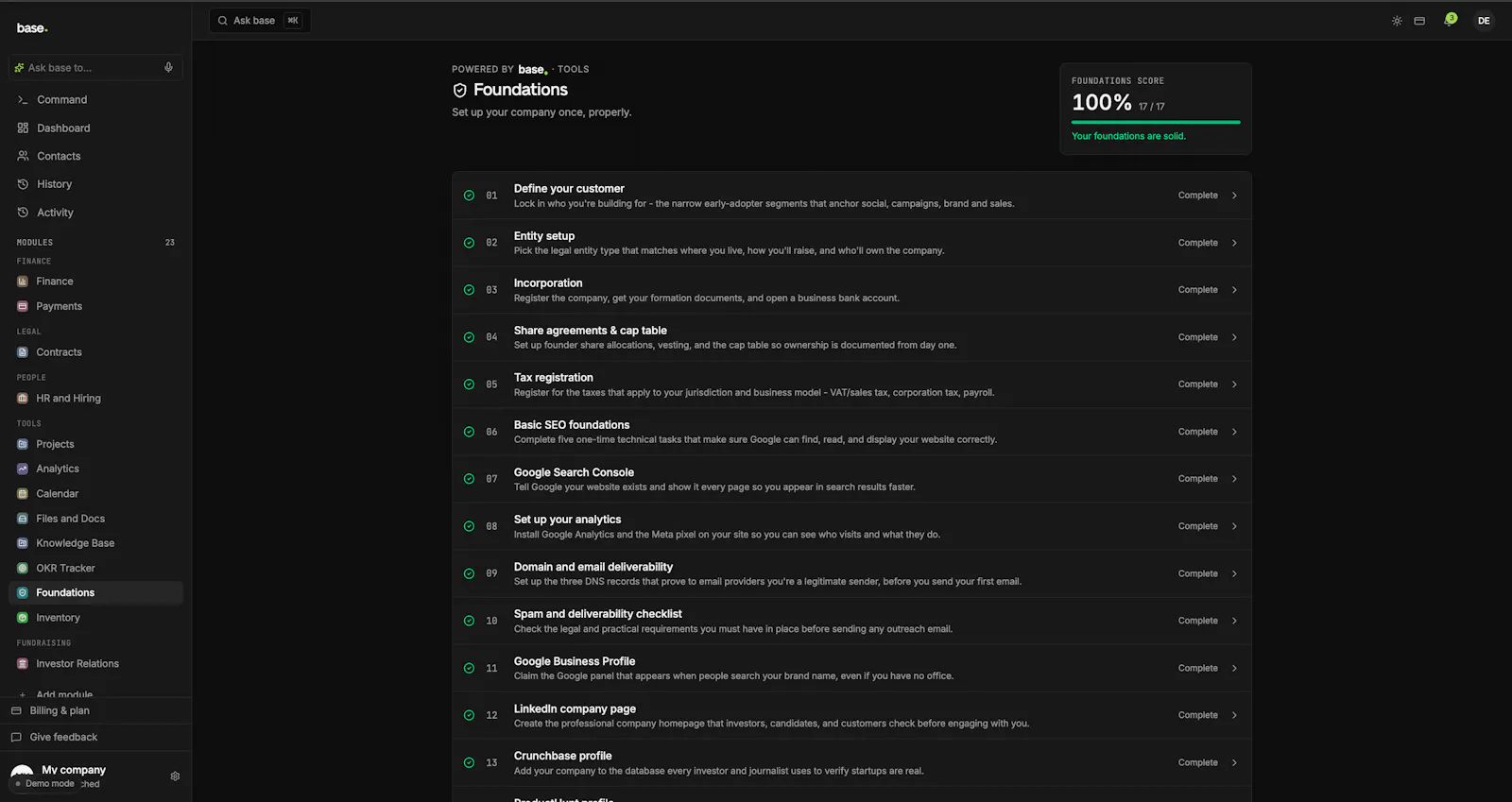Expand Spam and deliverability checklist chevron
This screenshot has height=802, width=1512.
click(1234, 621)
